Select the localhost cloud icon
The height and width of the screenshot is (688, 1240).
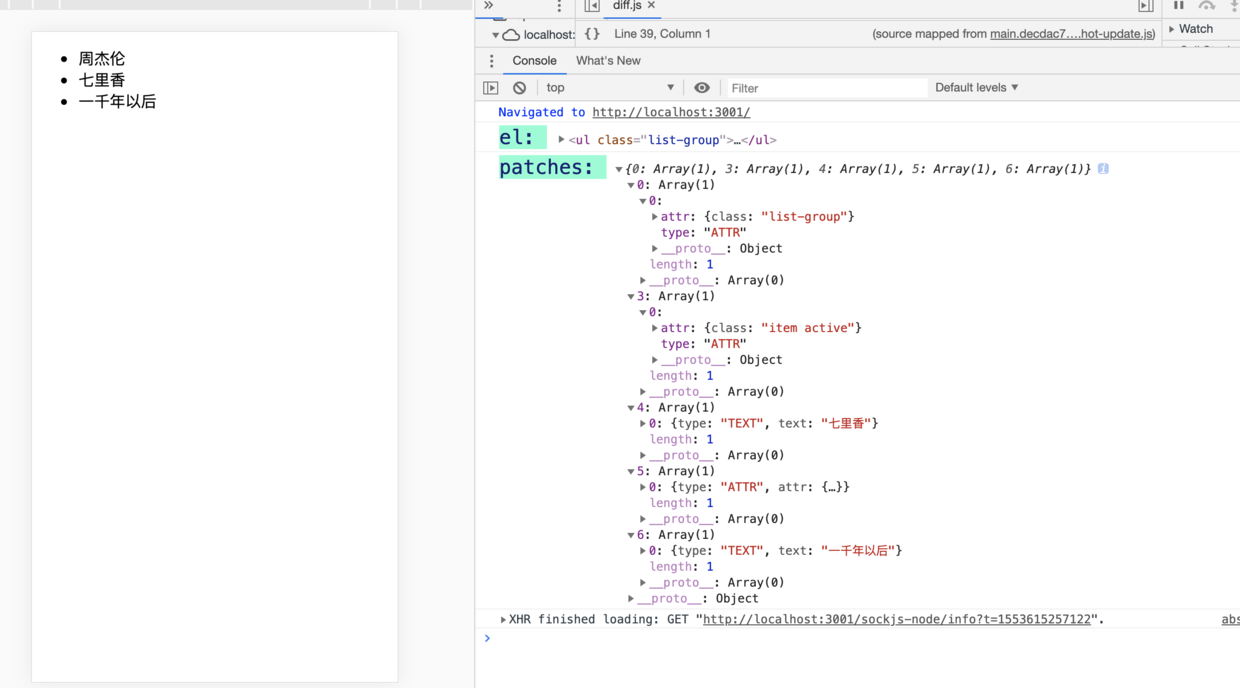click(x=511, y=35)
